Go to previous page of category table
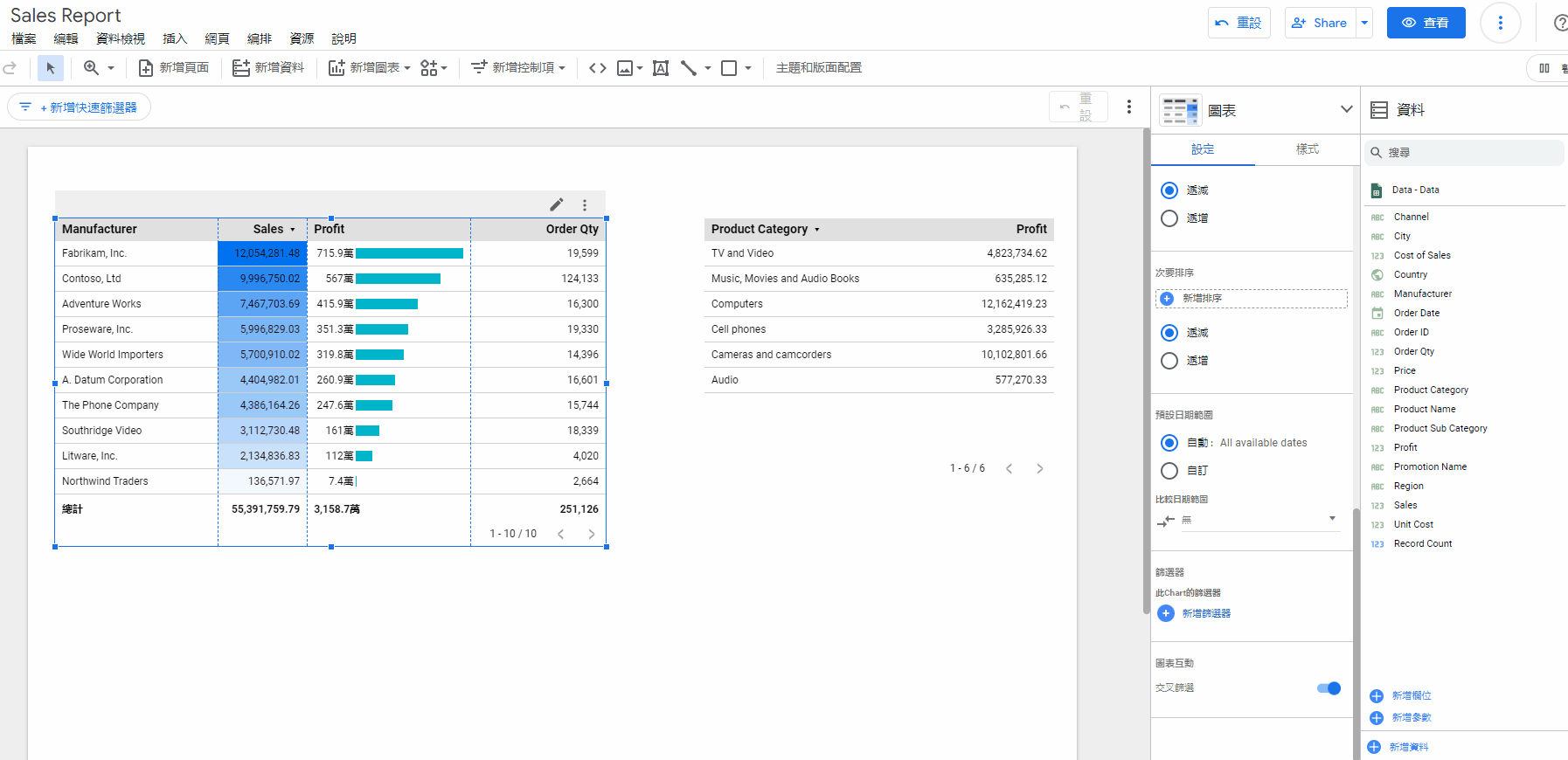 1009,469
